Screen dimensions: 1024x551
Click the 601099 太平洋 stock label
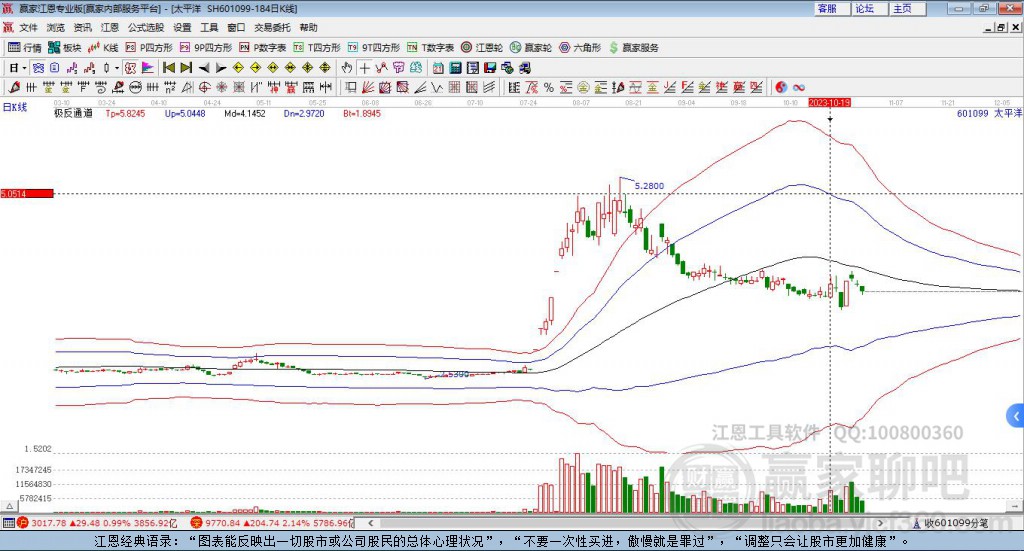coord(989,113)
